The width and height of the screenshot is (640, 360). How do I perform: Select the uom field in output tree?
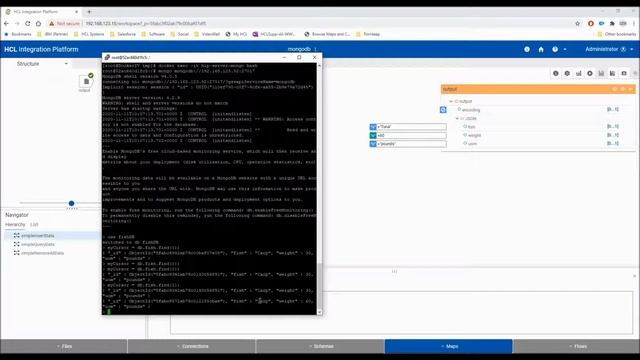[x=472, y=144]
